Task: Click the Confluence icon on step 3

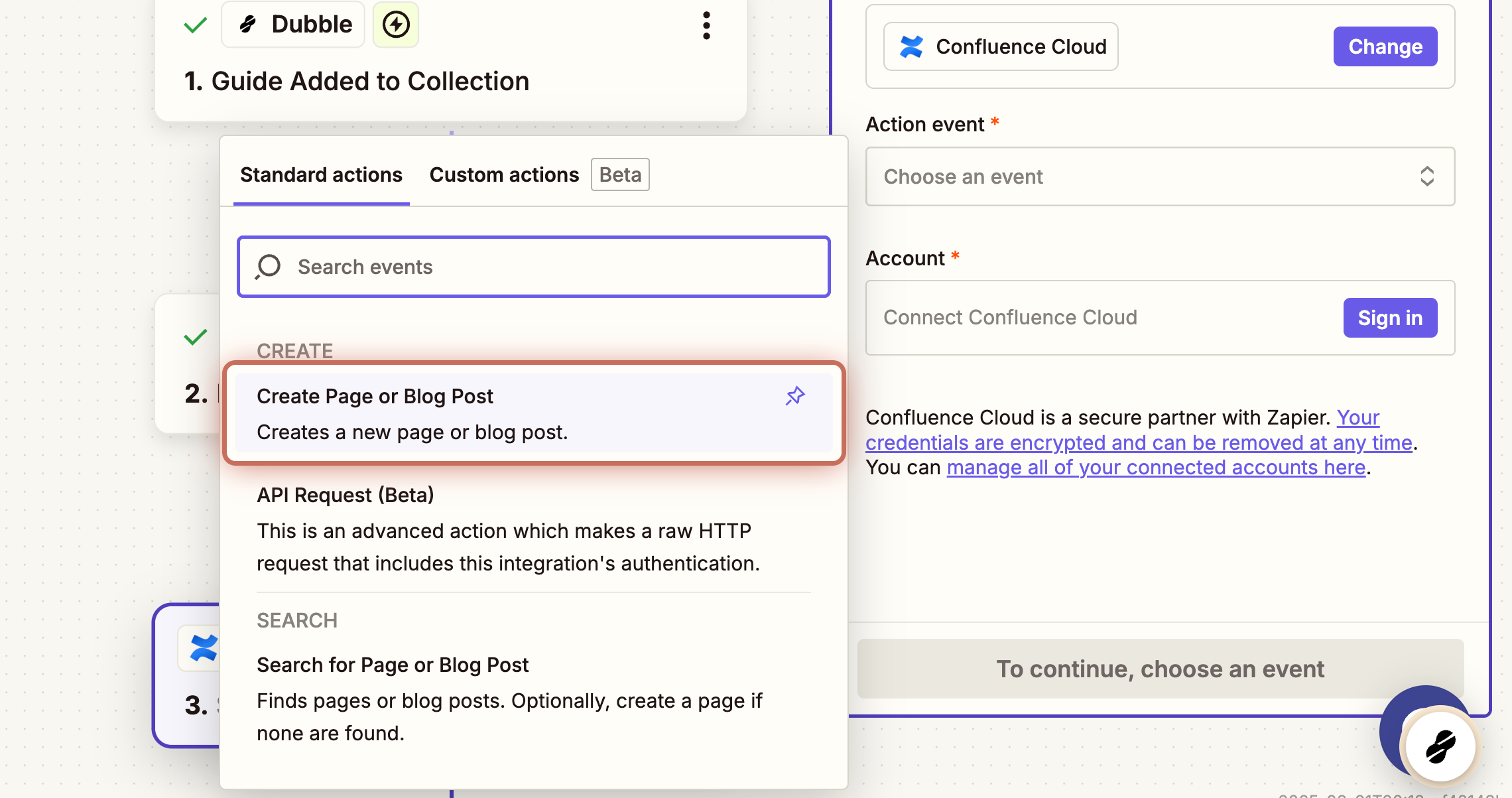Action: [x=203, y=648]
